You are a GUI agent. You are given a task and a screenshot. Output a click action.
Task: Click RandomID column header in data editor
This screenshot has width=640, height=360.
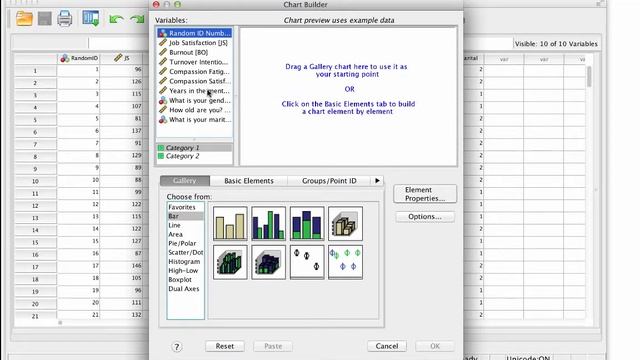pyautogui.click(x=79, y=58)
